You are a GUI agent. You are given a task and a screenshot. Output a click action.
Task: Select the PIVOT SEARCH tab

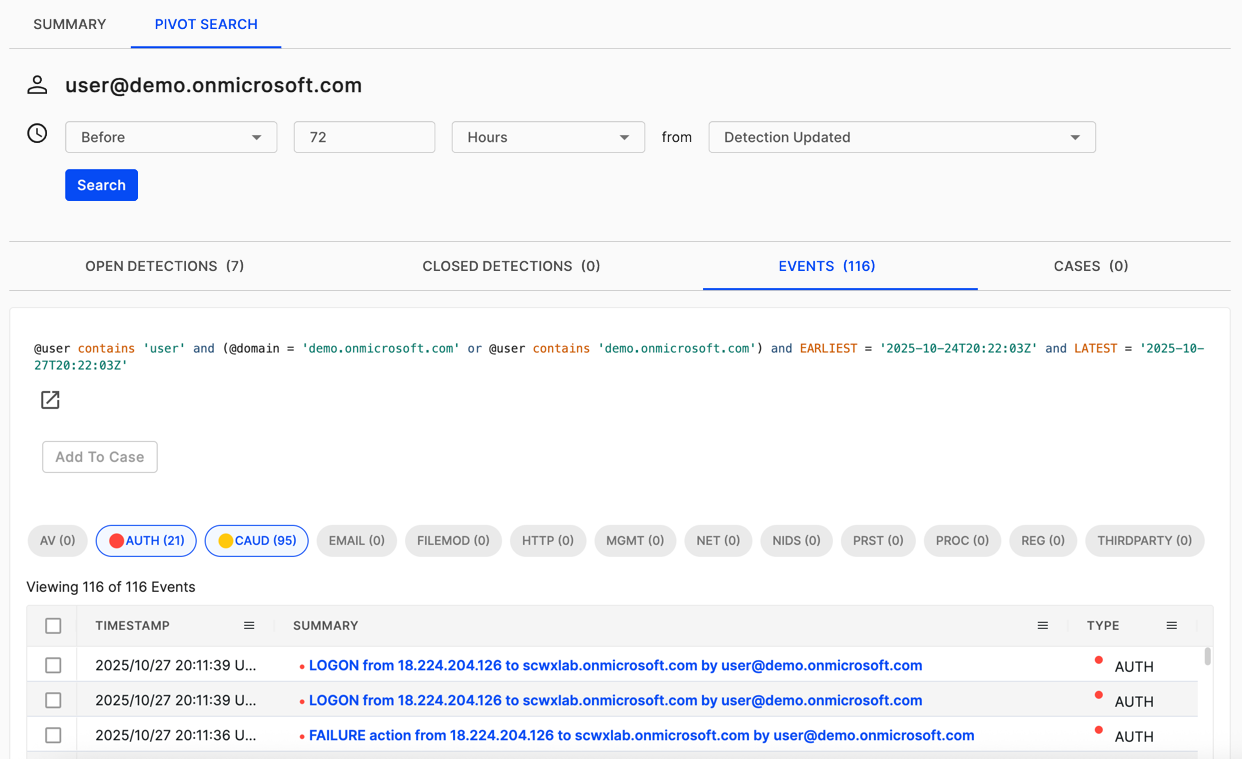pyautogui.click(x=206, y=24)
